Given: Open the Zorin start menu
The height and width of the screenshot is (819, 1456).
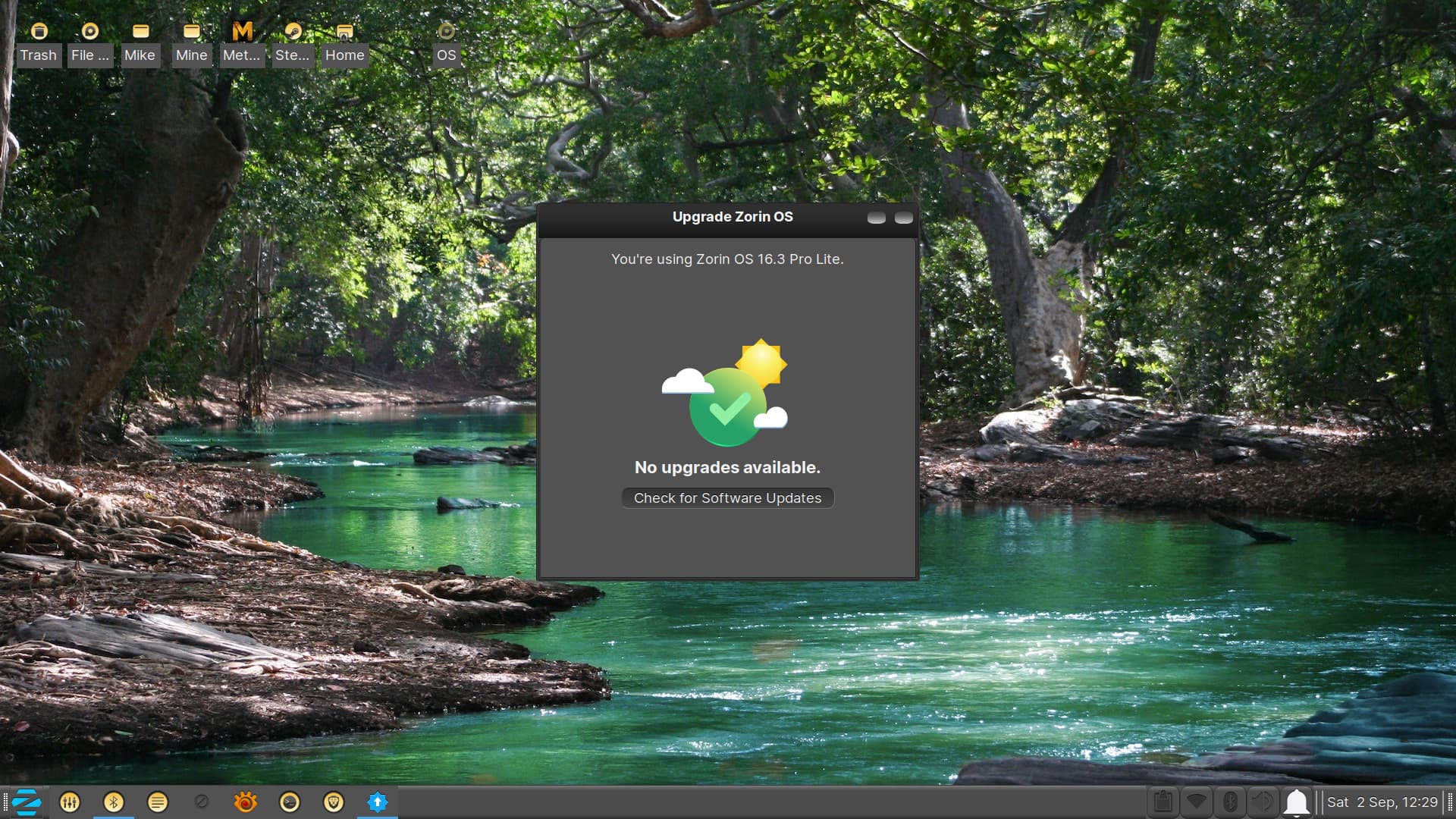Looking at the screenshot, I should click(x=27, y=802).
